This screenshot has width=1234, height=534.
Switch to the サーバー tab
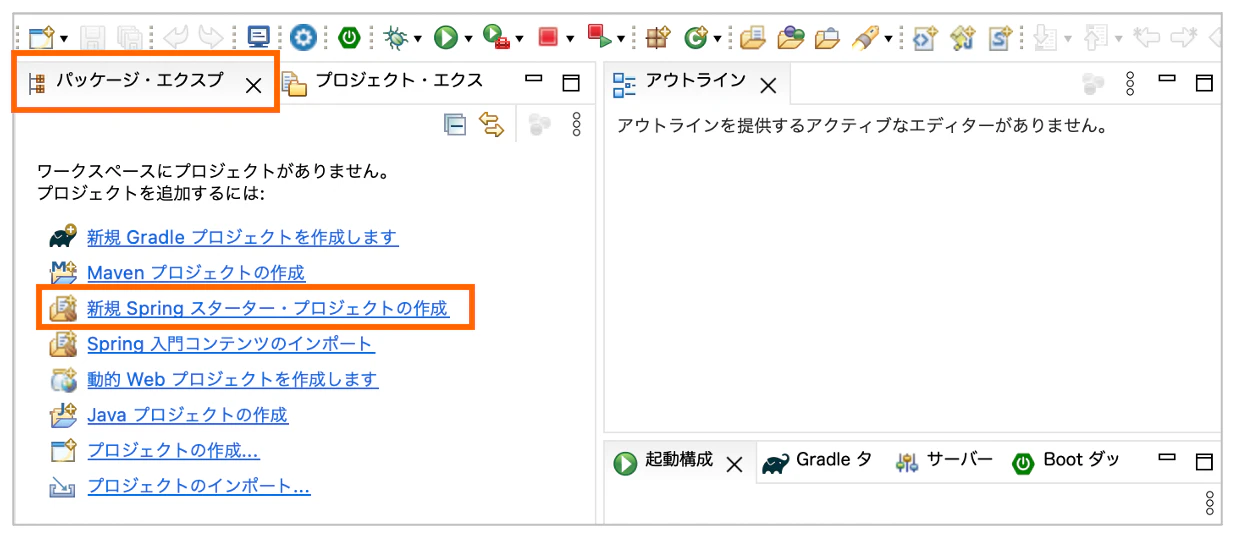click(x=944, y=461)
